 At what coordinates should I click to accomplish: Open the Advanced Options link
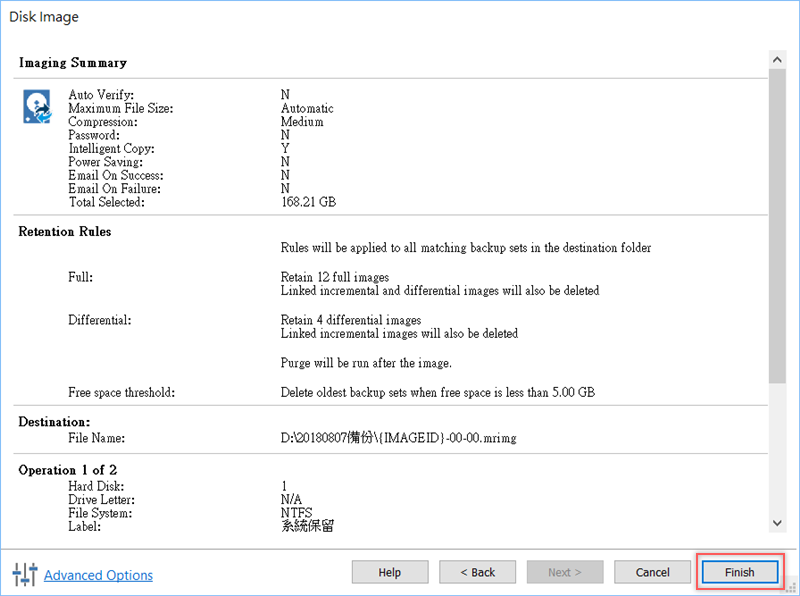click(98, 575)
